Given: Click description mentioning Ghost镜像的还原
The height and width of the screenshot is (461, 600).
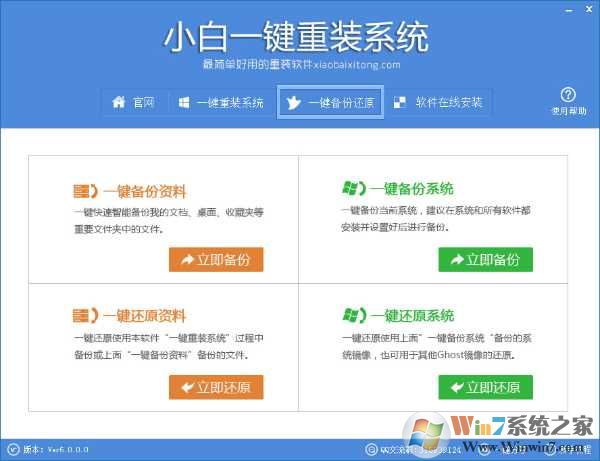Looking at the screenshot, I should [437, 346].
